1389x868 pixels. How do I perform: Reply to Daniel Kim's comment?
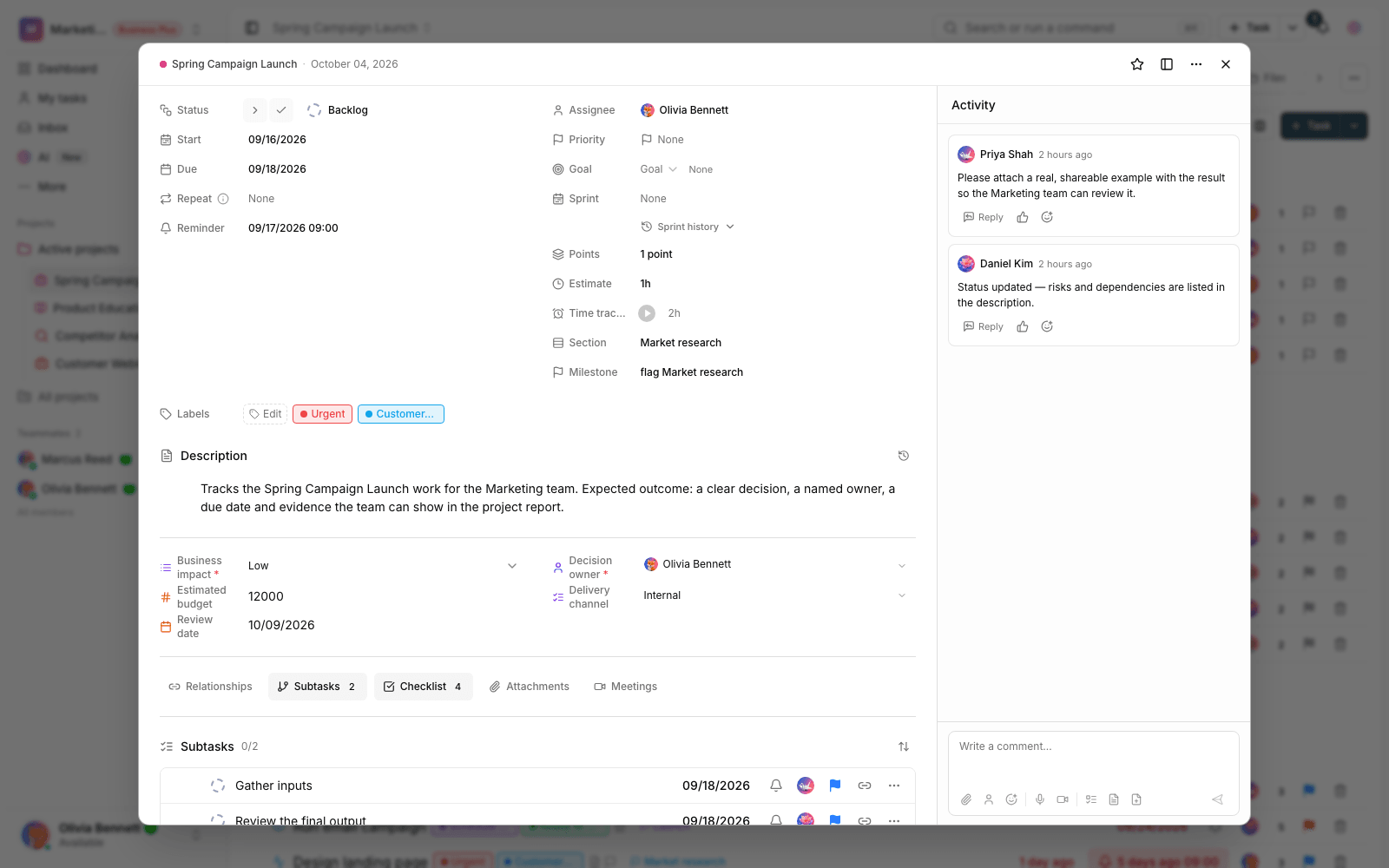[x=984, y=327]
